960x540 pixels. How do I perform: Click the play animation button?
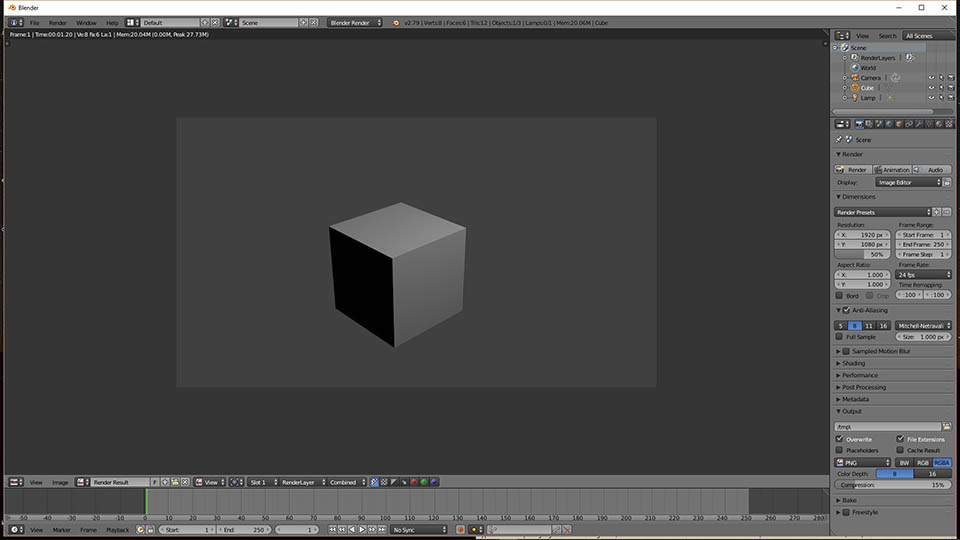click(x=362, y=530)
